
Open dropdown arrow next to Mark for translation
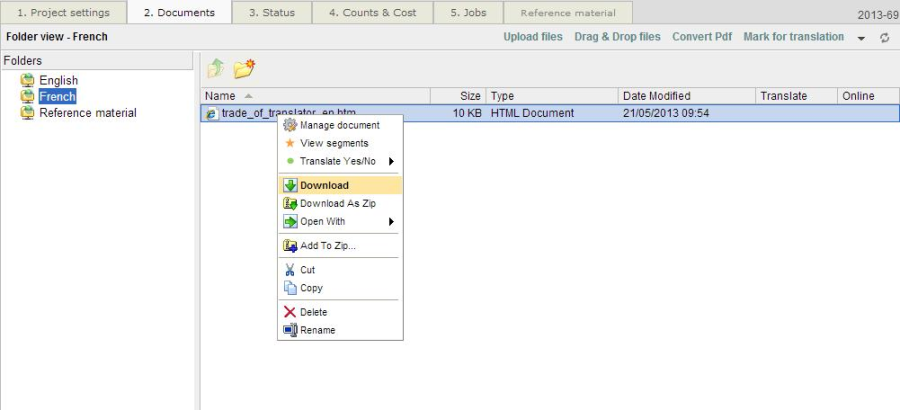click(862, 38)
